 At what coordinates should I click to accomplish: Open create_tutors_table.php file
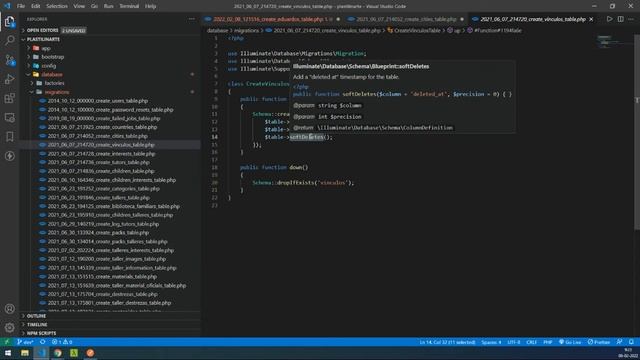point(99,162)
